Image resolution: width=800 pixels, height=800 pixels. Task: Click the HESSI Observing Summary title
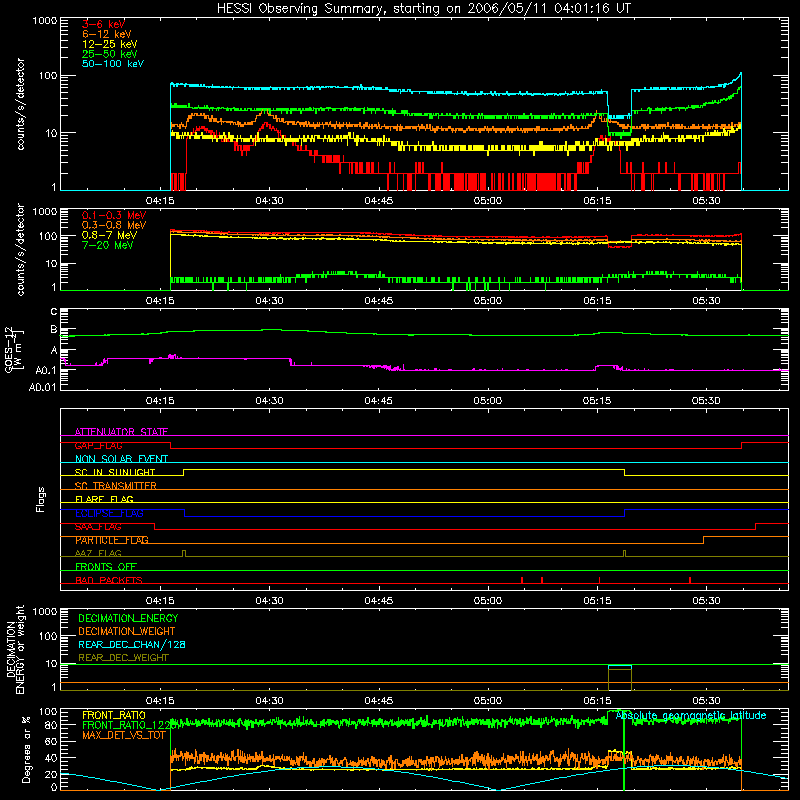(424, 9)
